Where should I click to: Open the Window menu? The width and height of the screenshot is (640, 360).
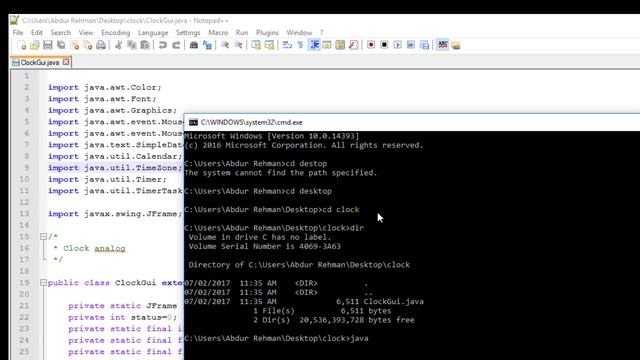click(x=299, y=33)
